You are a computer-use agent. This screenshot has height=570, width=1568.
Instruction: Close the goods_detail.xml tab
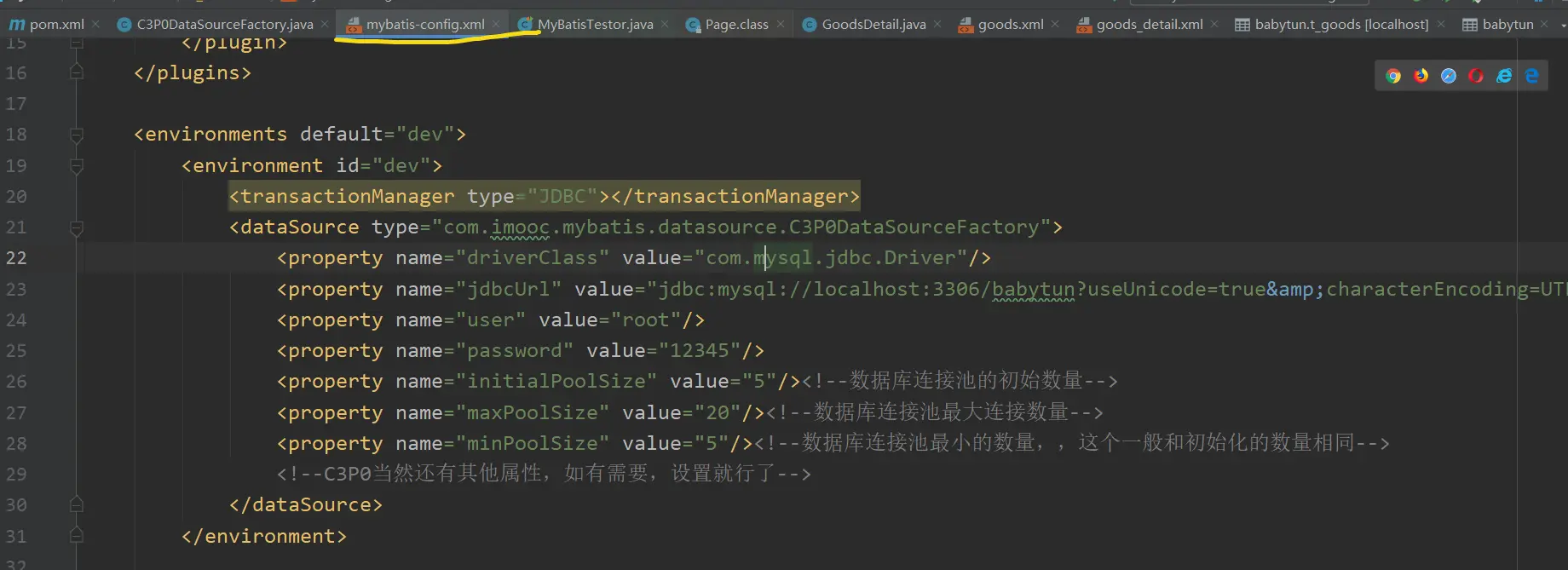click(x=1214, y=25)
